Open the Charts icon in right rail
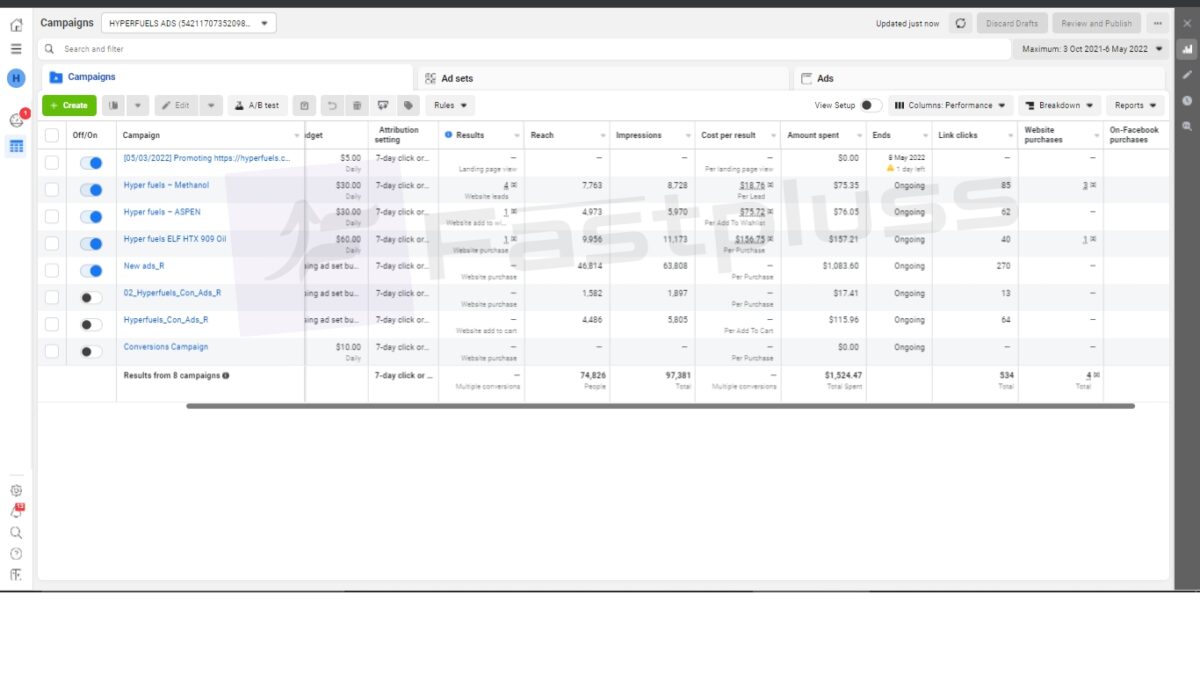 [1187, 48]
